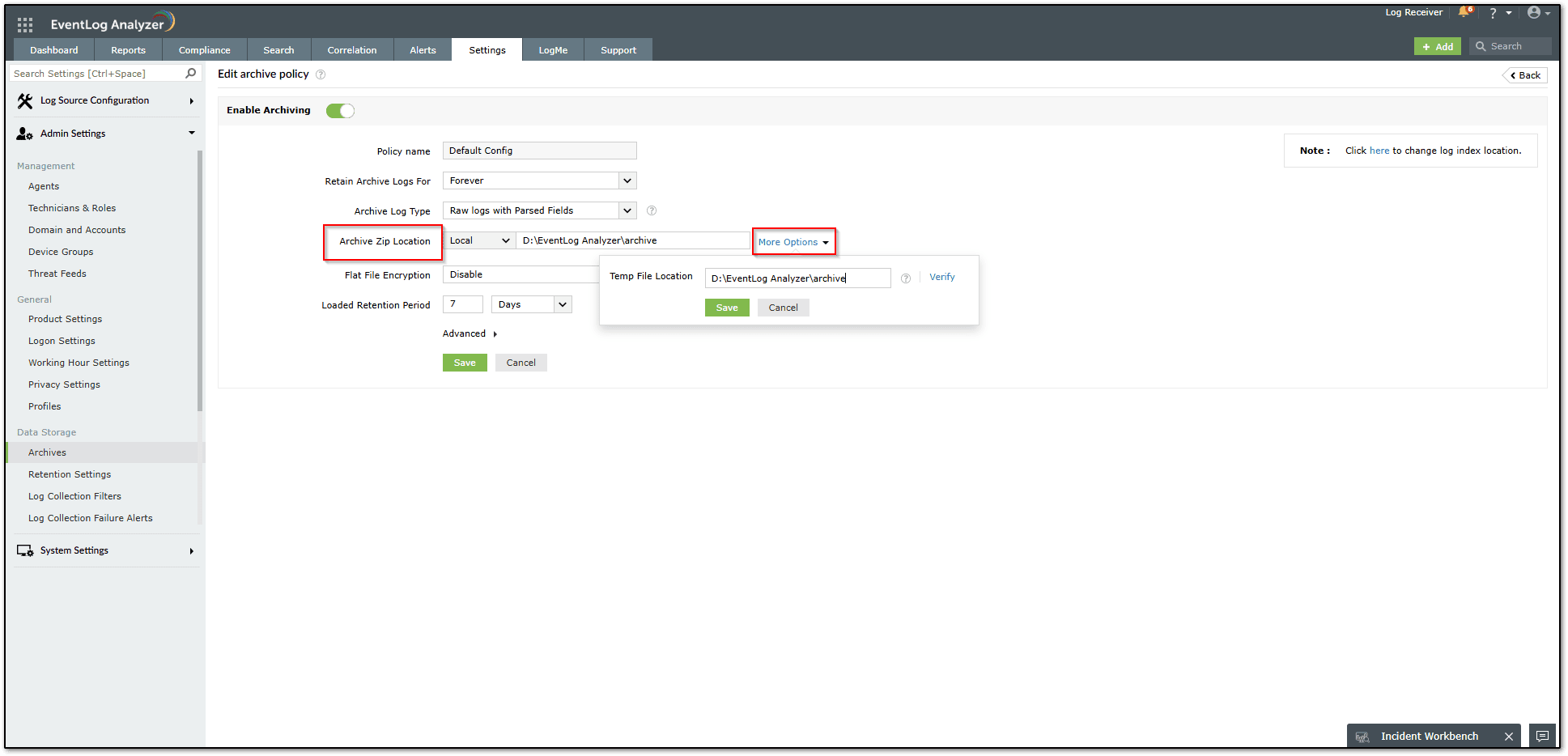Image resolution: width=1568 pixels, height=756 pixels.
Task: Open Log Collection Failure Alerts
Action: coord(91,518)
